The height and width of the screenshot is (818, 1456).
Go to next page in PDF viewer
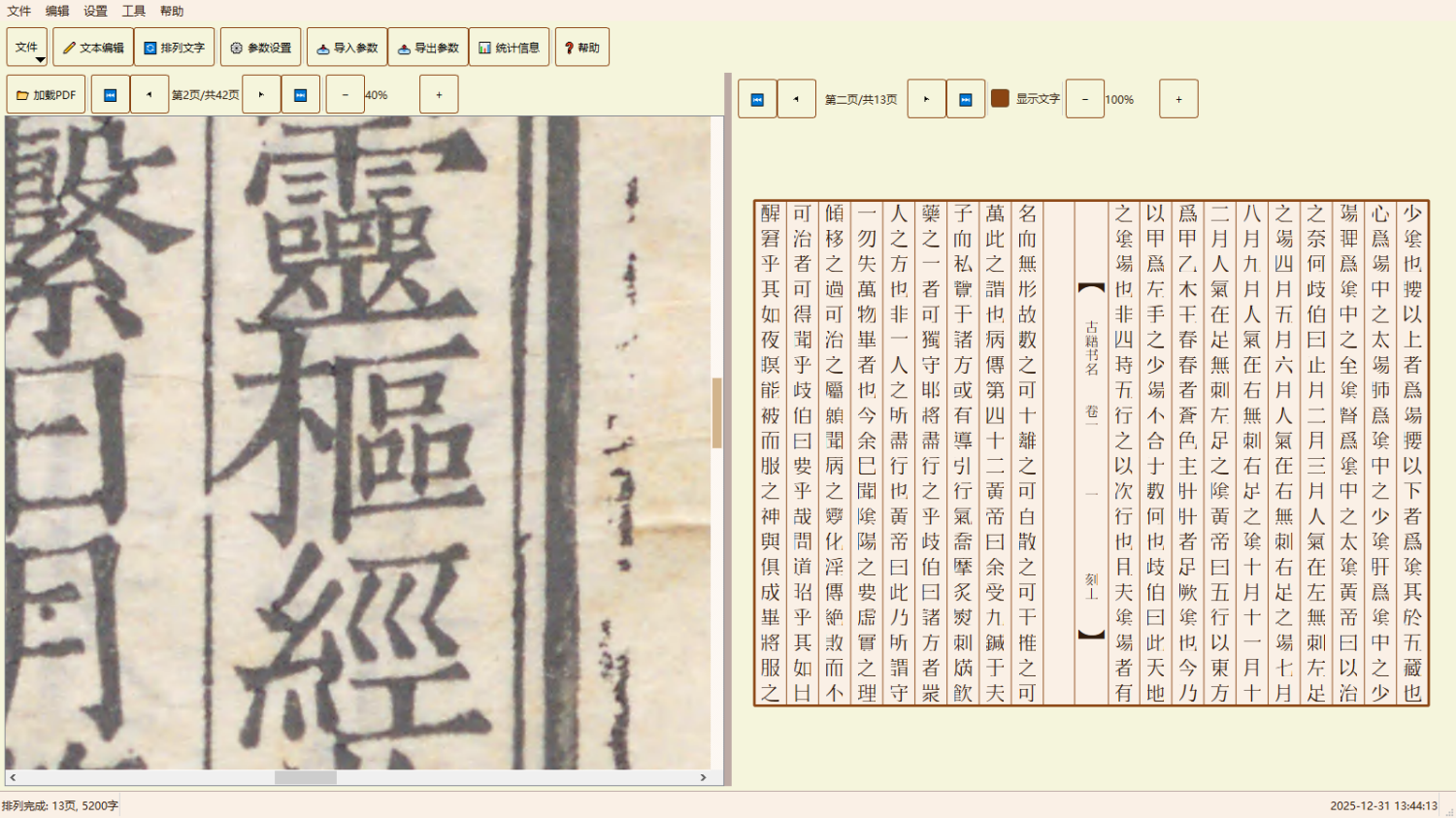coord(261,95)
